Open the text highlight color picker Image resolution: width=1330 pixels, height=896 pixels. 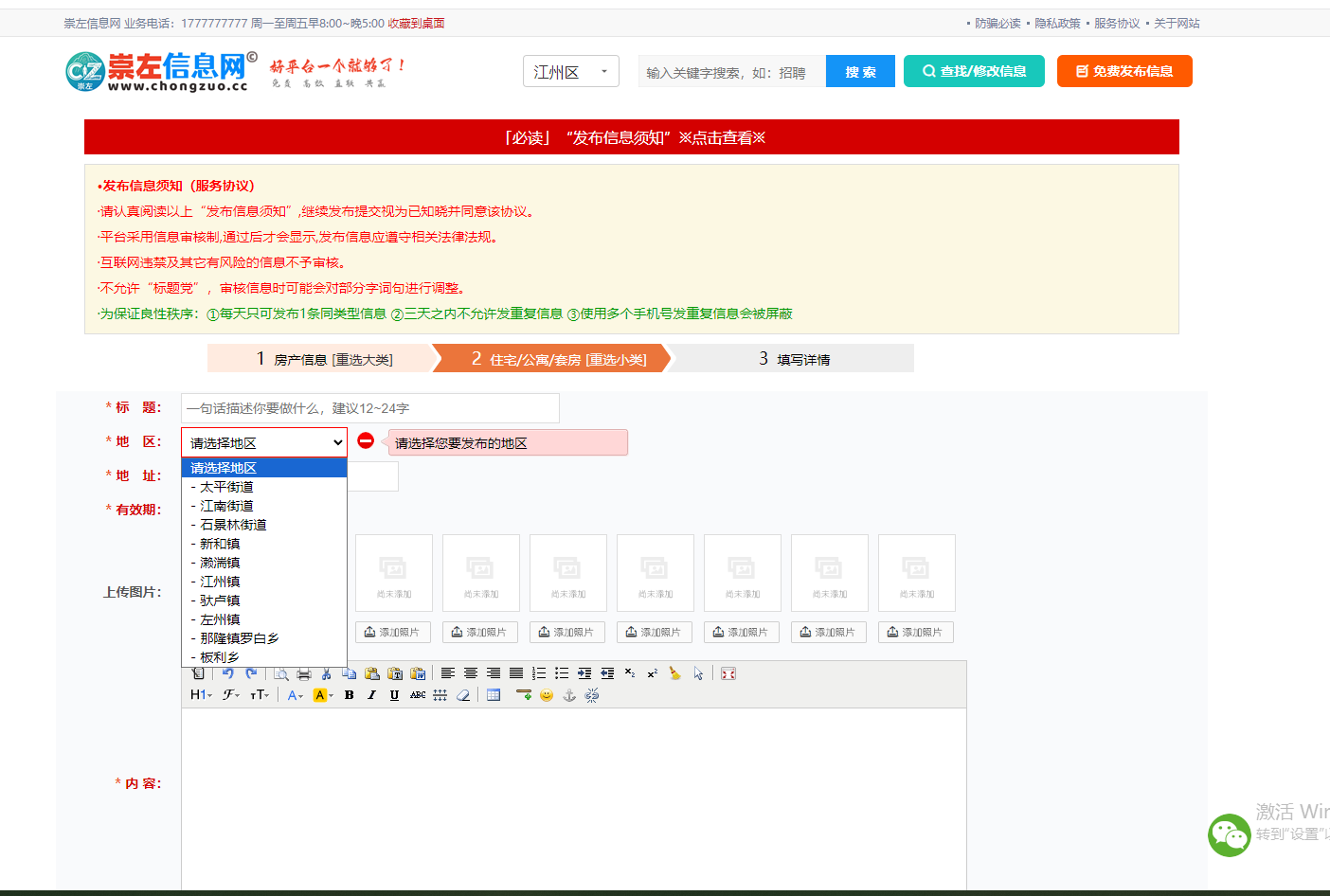(323, 695)
